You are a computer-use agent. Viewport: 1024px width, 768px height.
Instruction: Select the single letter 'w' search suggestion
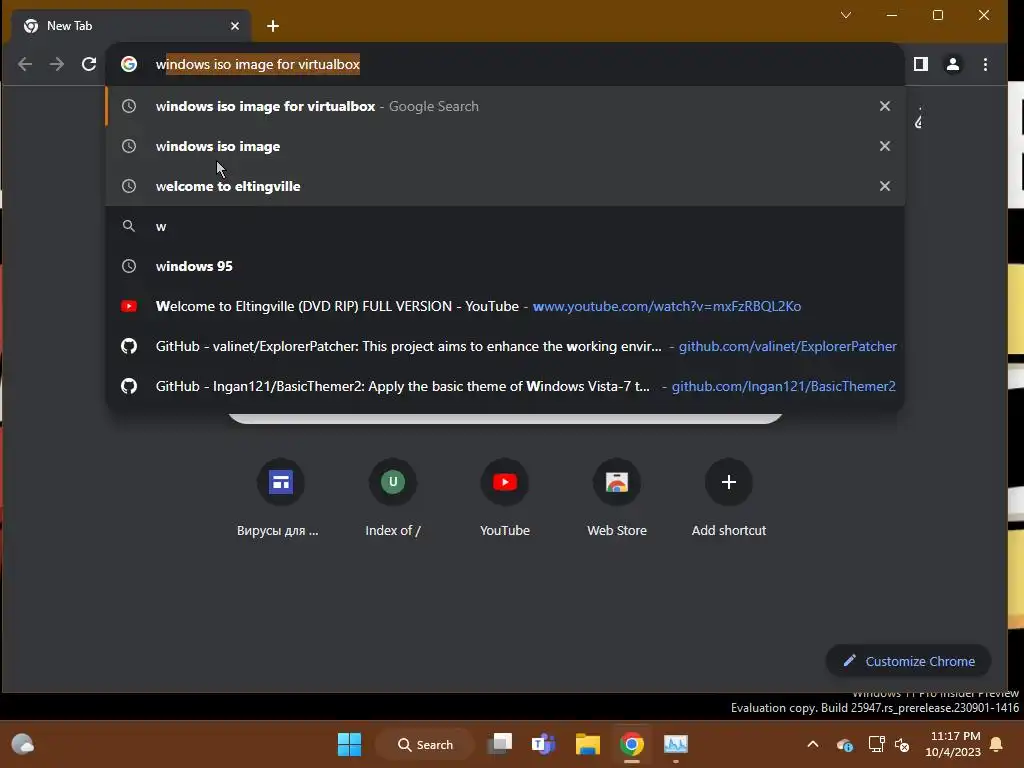[x=505, y=226]
